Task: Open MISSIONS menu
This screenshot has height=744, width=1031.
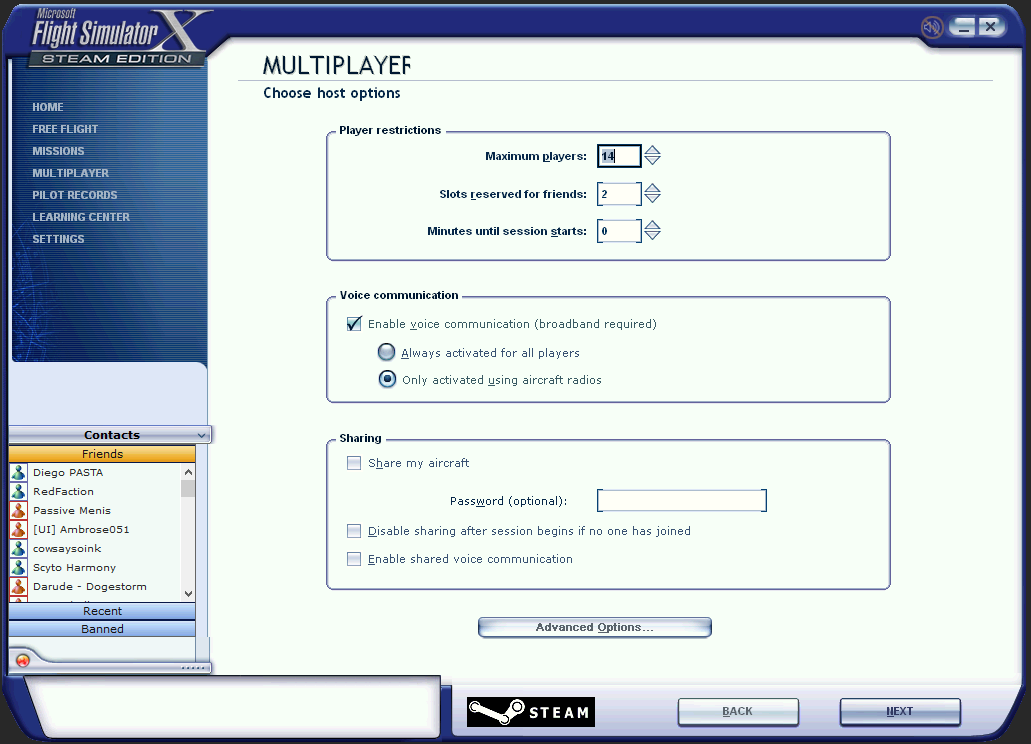Action: tap(59, 151)
